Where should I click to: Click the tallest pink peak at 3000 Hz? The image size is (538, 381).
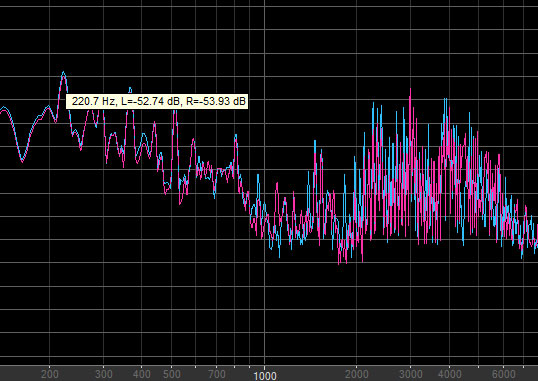pyautogui.click(x=410, y=90)
